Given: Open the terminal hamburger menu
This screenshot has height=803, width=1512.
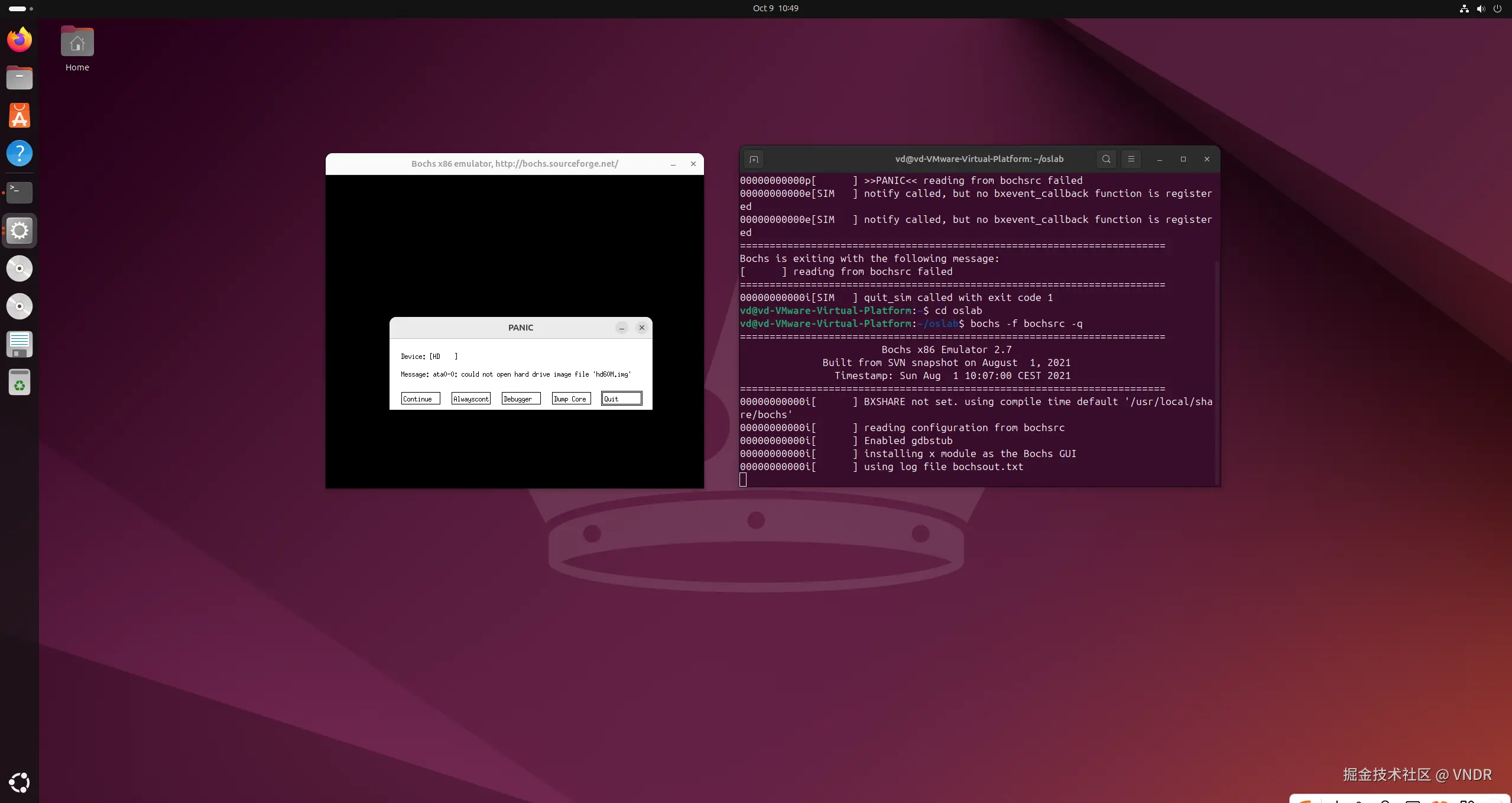Looking at the screenshot, I should (1131, 159).
